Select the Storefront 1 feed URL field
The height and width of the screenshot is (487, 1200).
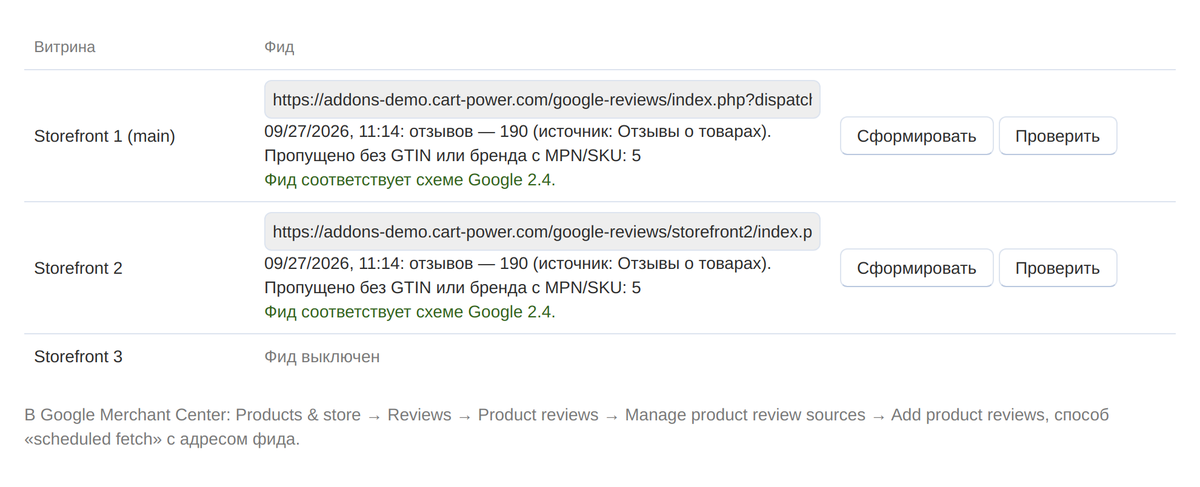click(542, 100)
